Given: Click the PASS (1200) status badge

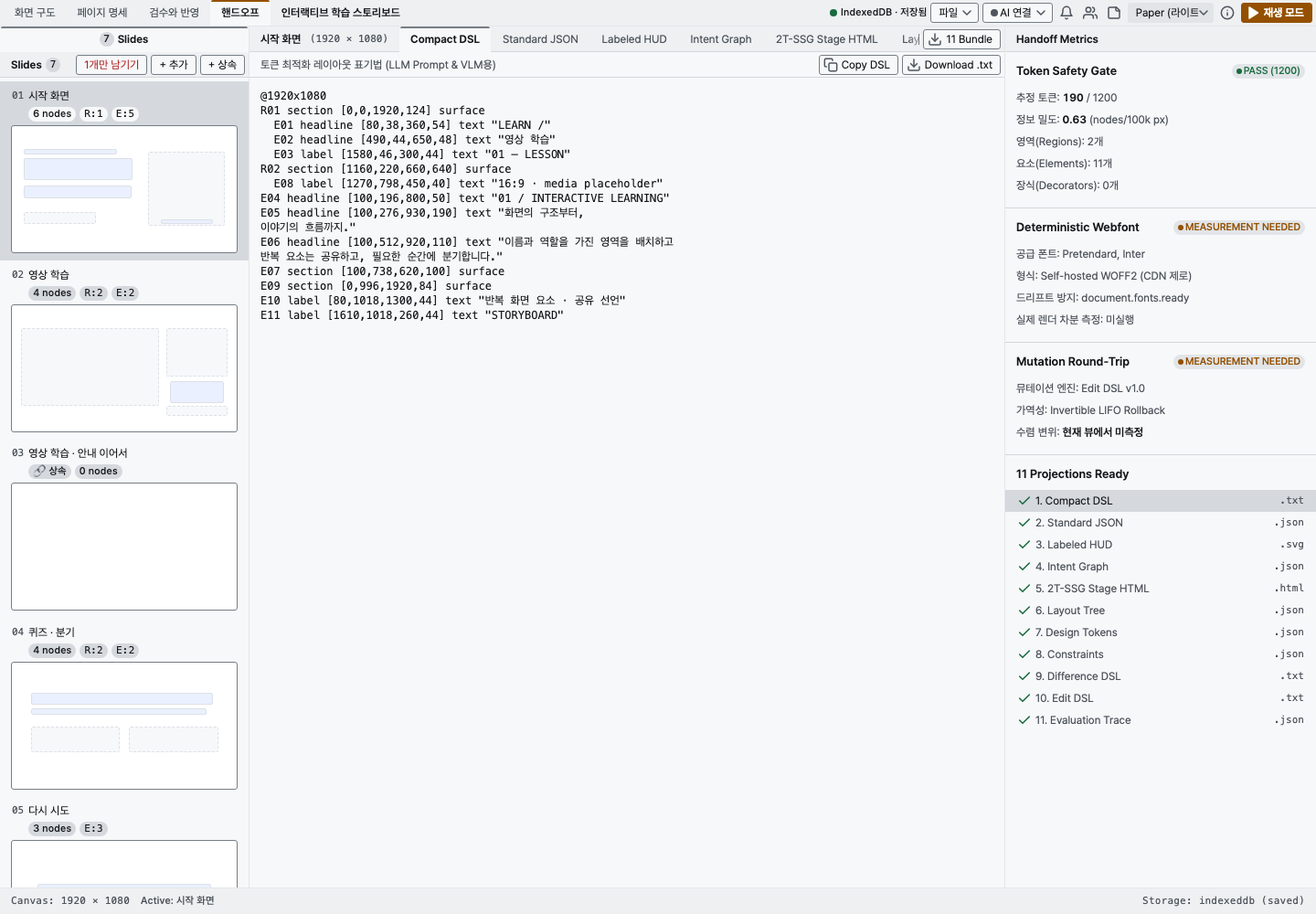Looking at the screenshot, I should pos(1268,71).
